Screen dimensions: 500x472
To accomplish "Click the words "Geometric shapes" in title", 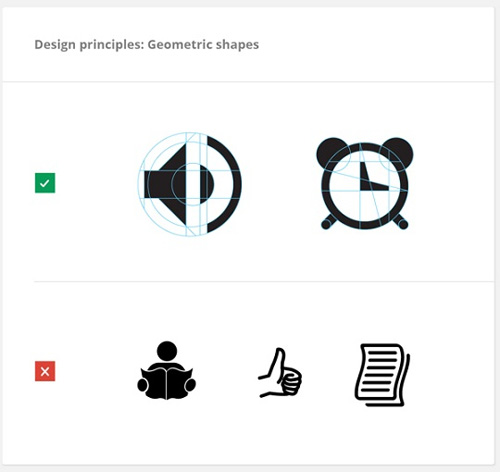I will tap(203, 44).
